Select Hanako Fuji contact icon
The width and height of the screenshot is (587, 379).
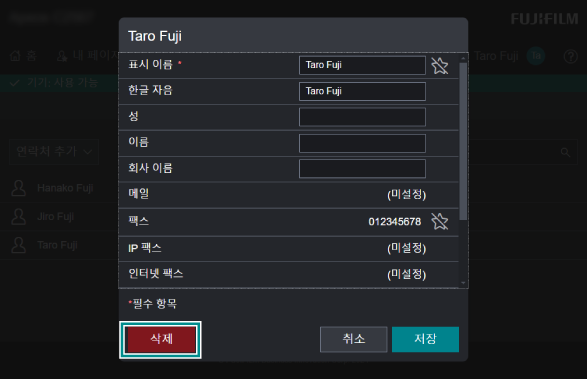(18, 188)
